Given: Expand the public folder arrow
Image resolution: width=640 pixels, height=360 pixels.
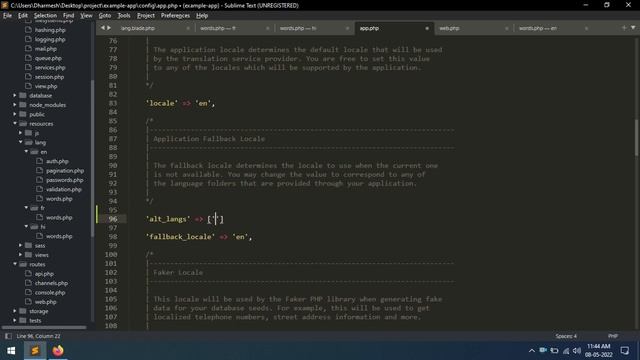Looking at the screenshot, I should point(15,114).
